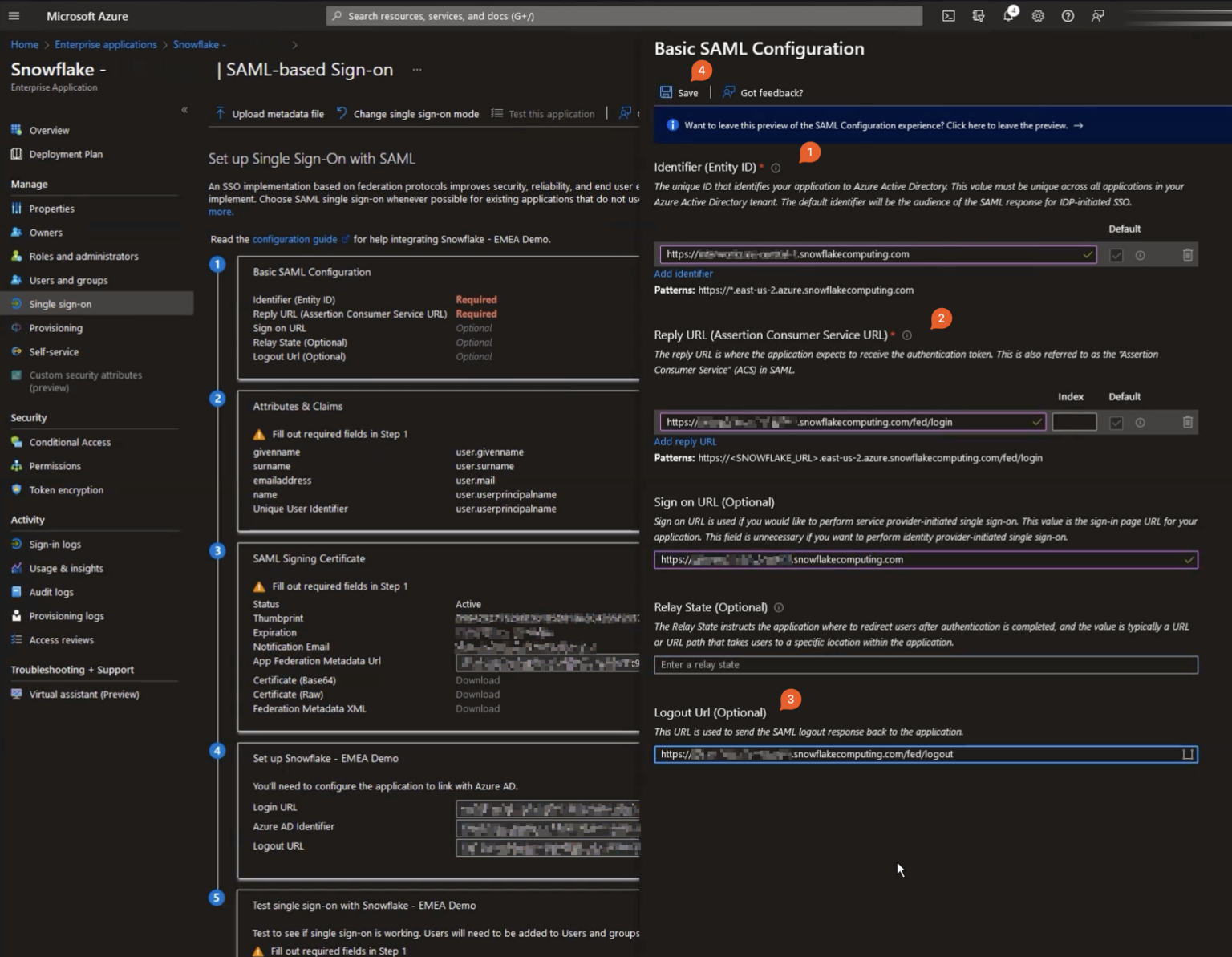
Task: Delete the Identifier entry with the trash icon
Action: point(1188,254)
